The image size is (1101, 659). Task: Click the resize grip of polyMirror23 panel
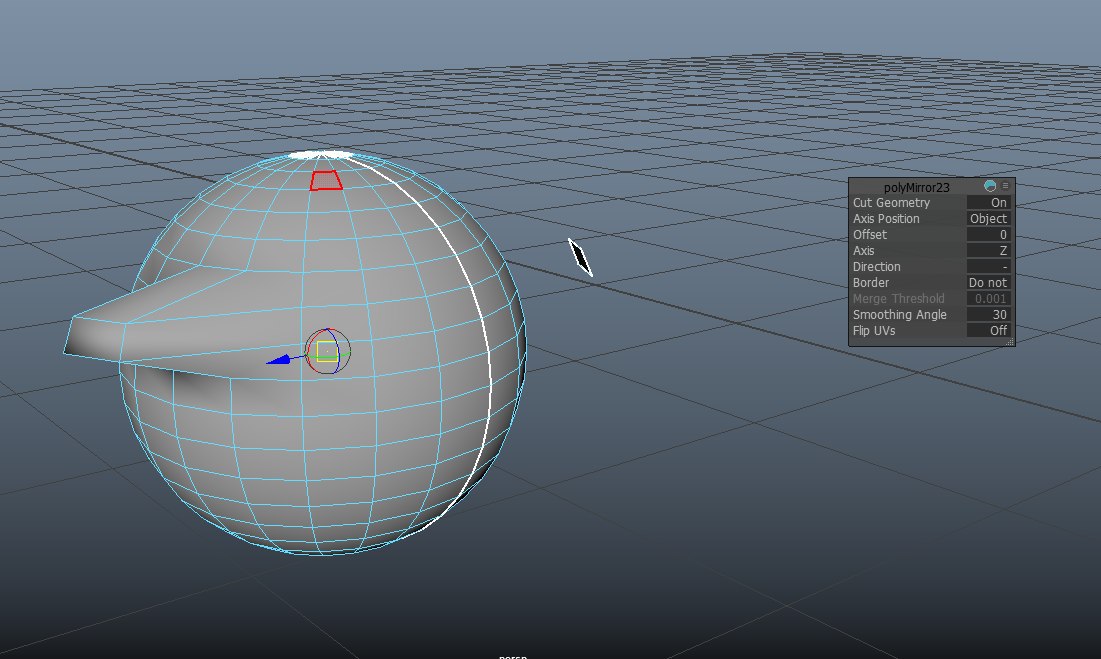(x=1010, y=342)
